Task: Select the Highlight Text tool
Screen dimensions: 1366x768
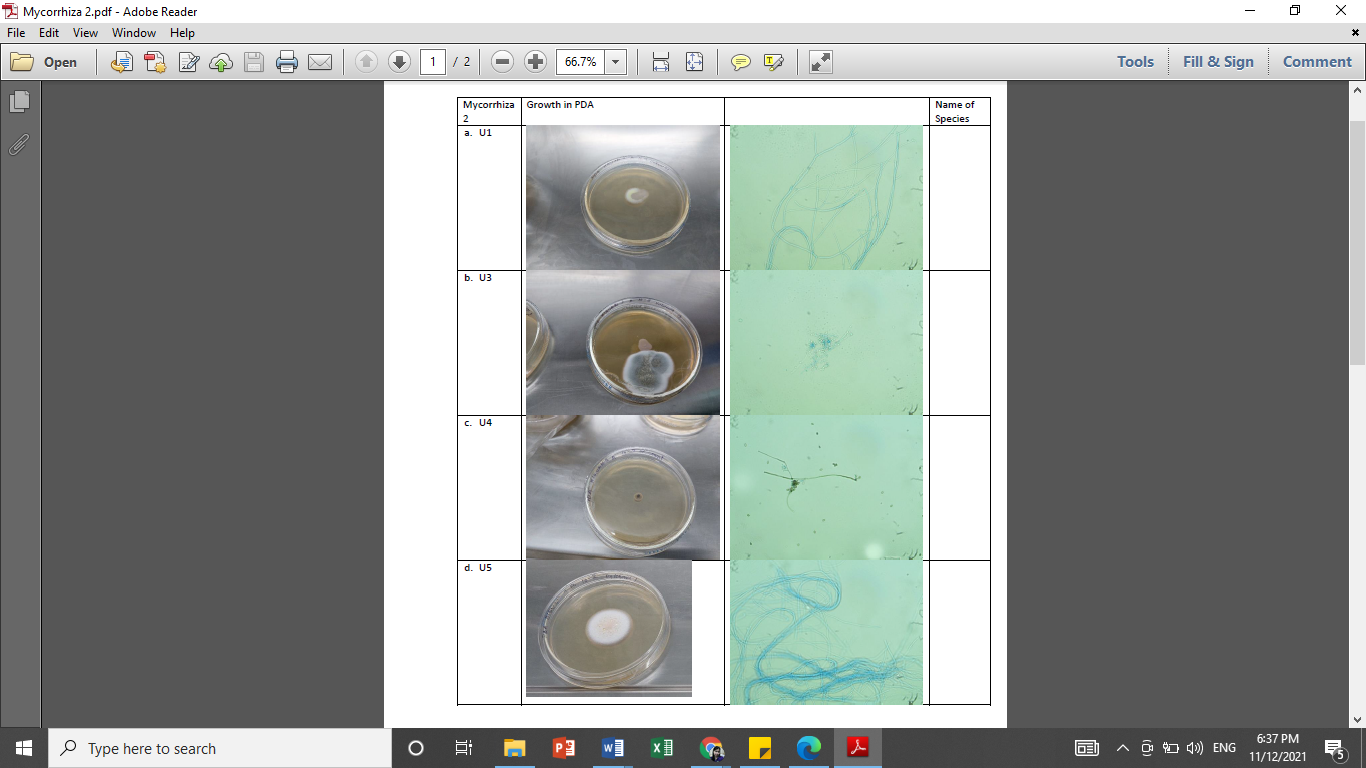Action: click(773, 61)
